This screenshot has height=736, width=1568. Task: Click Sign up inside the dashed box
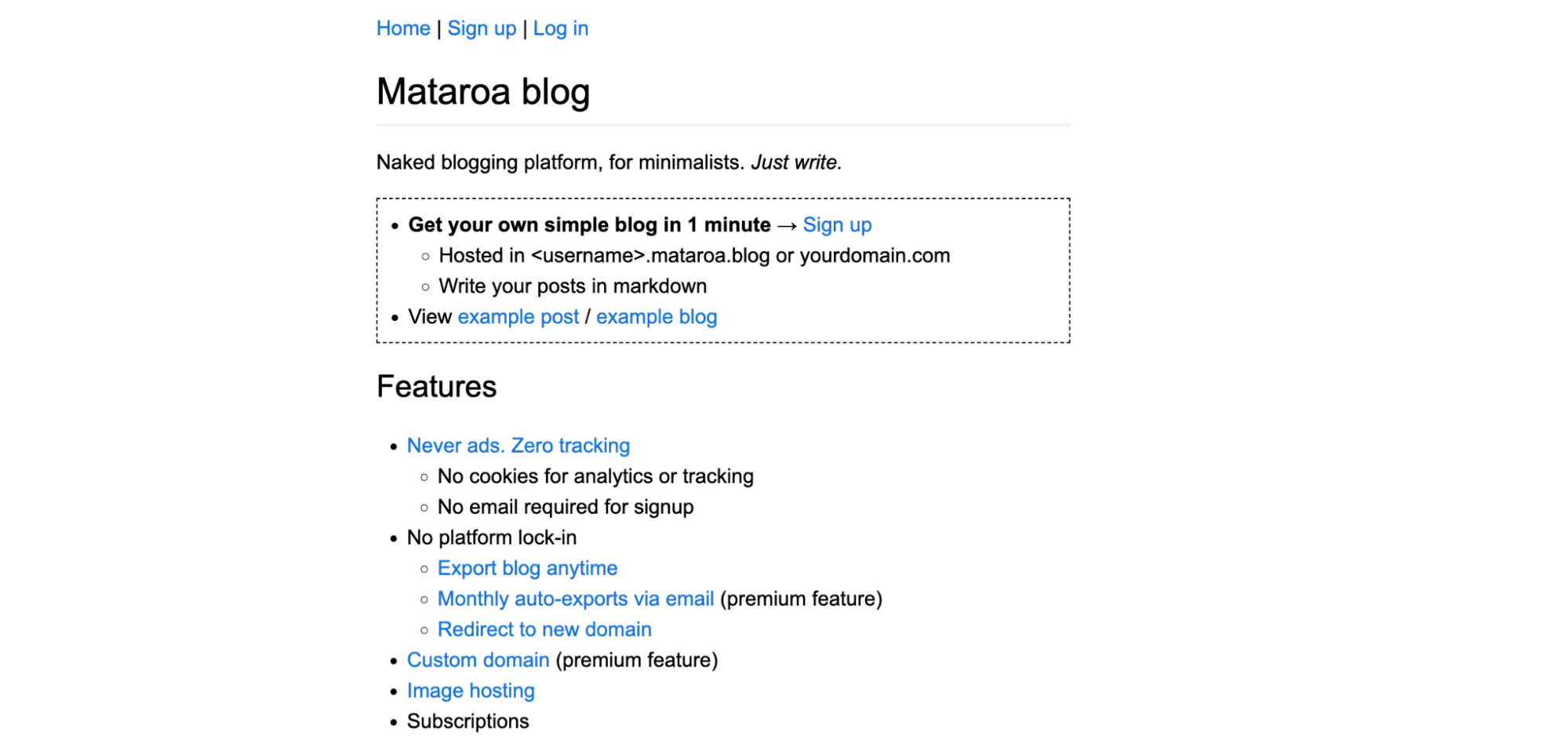tap(837, 225)
